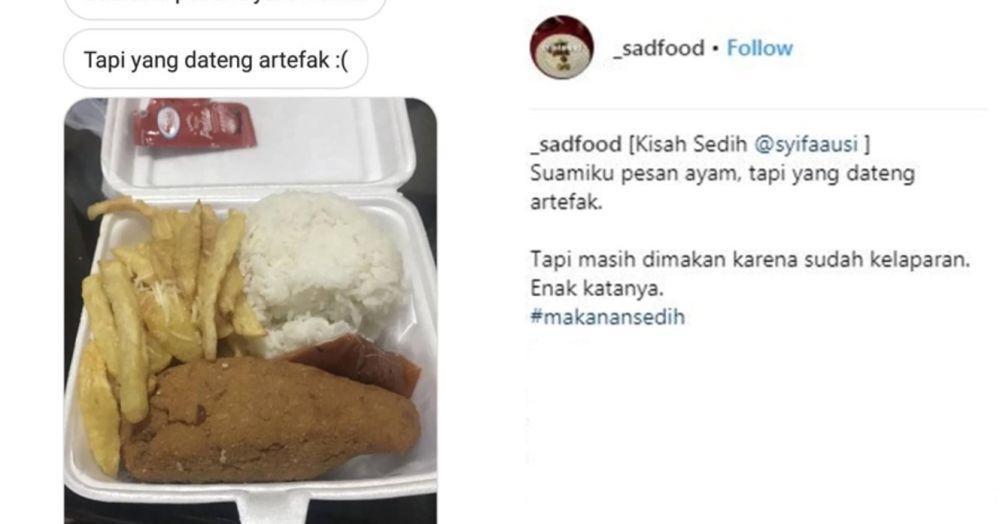Open the #makanansedih hashtag
This screenshot has width=1000, height=524.
tap(607, 317)
